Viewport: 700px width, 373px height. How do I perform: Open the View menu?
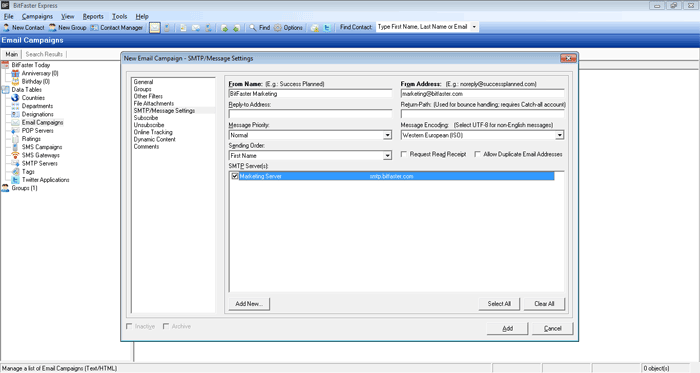click(67, 17)
